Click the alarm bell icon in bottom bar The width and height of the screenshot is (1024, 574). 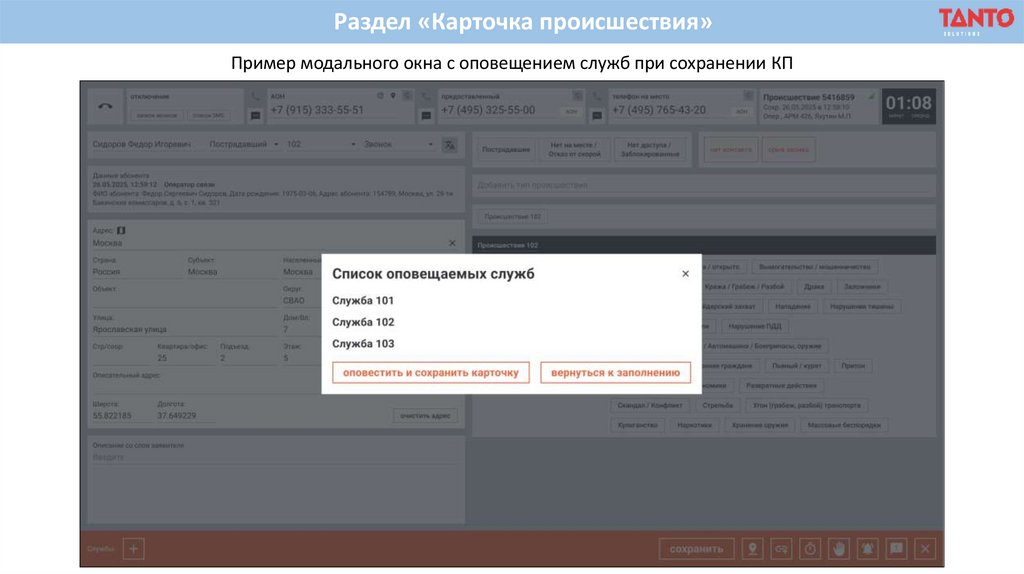click(867, 549)
